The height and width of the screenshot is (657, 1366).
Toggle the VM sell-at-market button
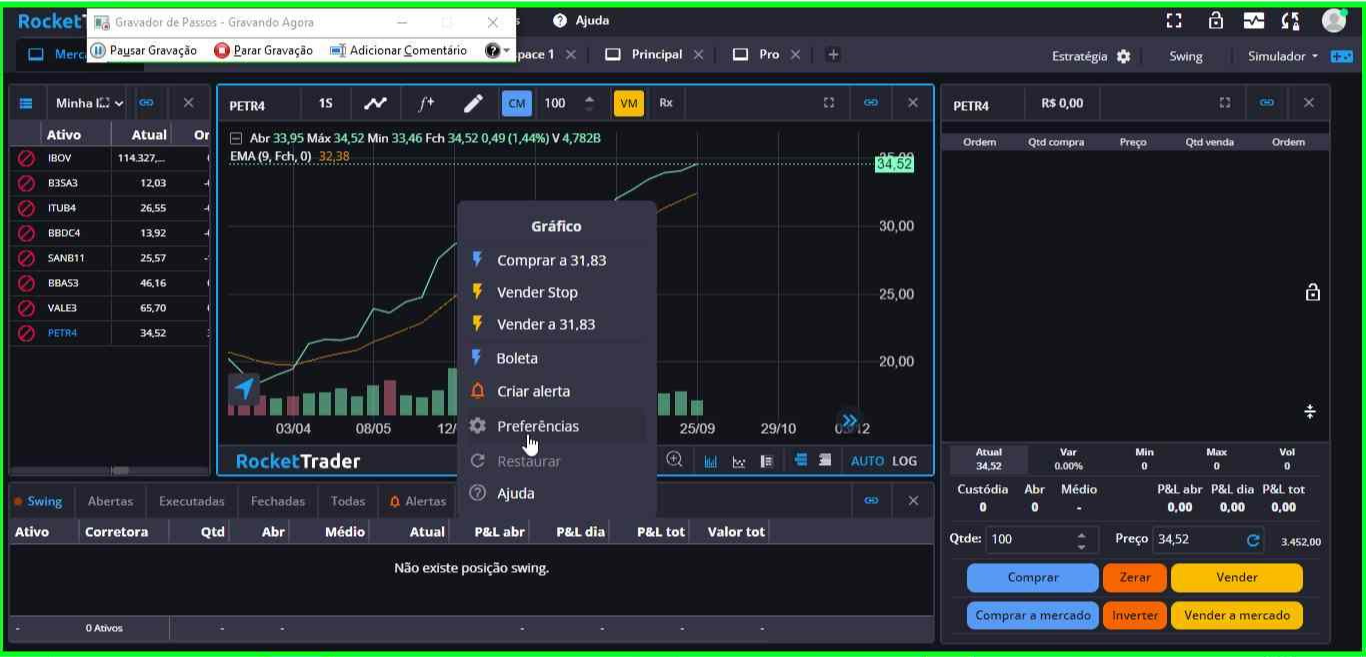pos(629,103)
